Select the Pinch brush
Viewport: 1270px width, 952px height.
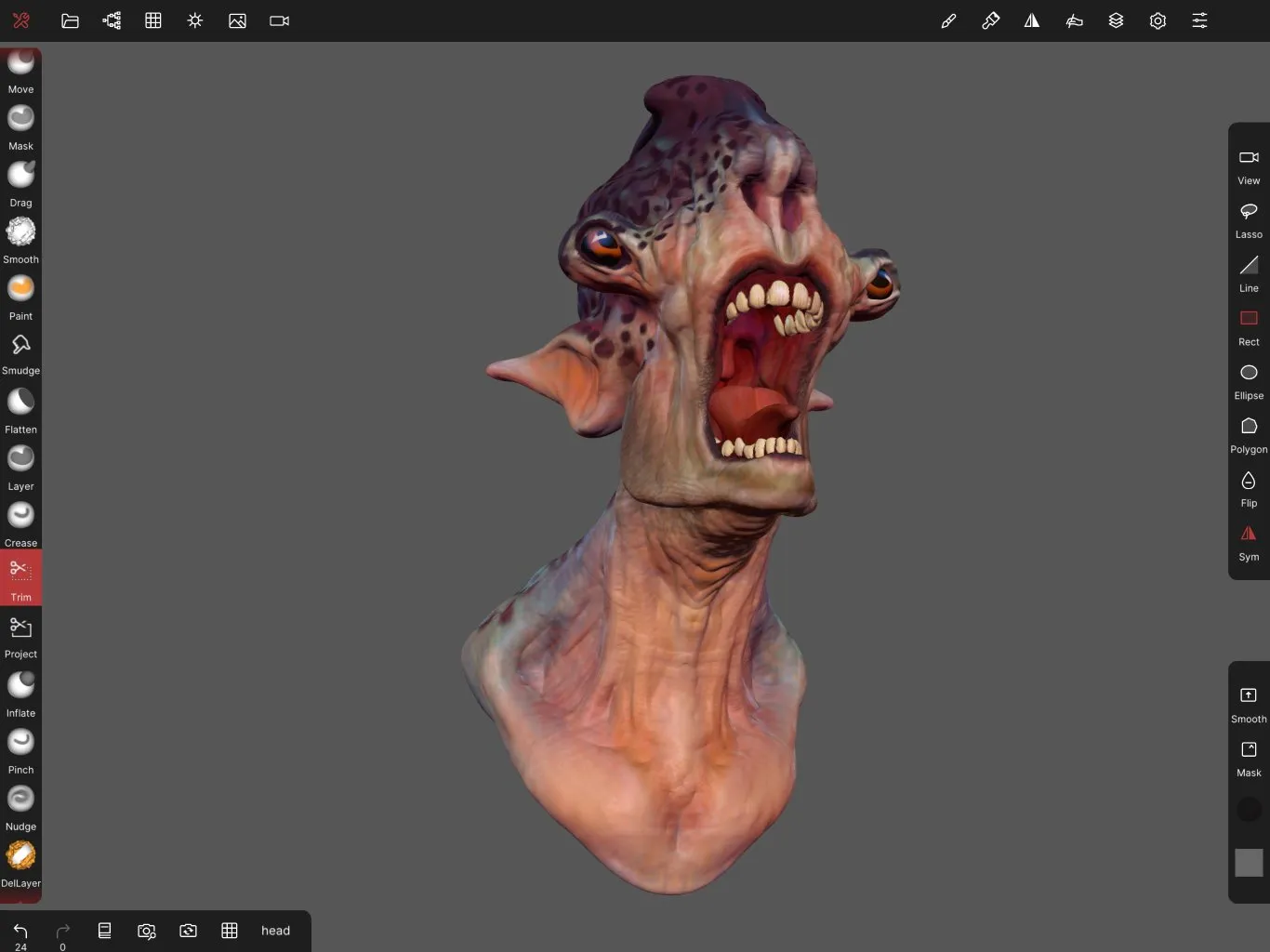20,748
